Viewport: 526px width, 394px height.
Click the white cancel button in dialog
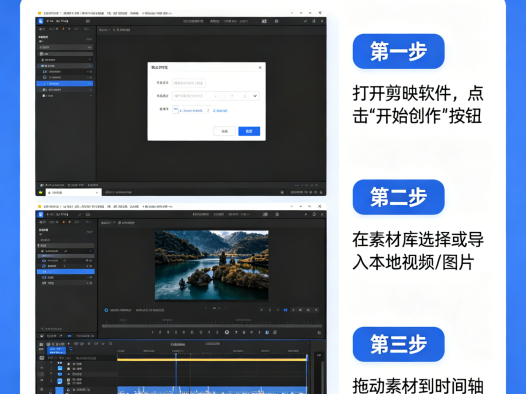[x=224, y=131]
